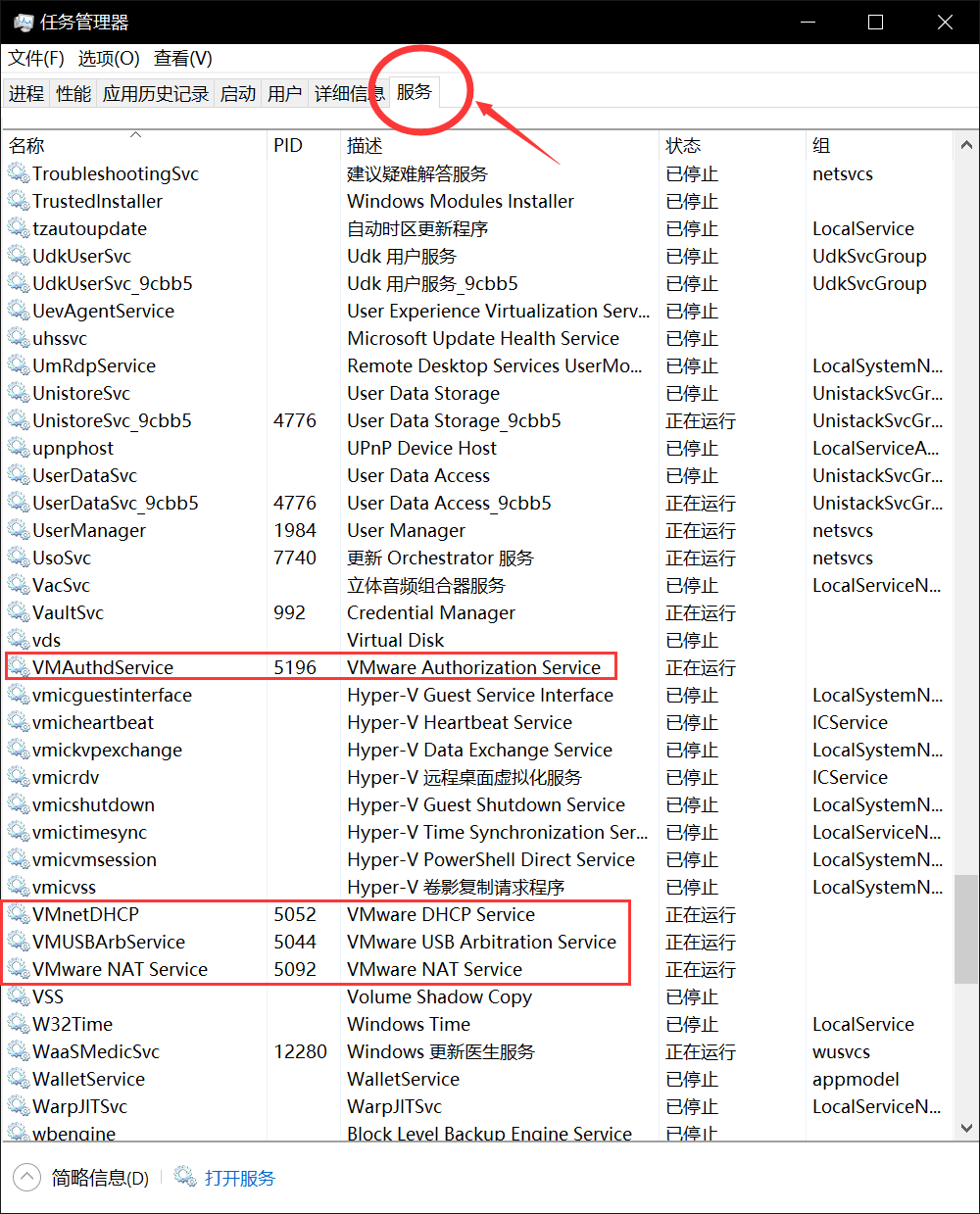Collapse to fewer details with the chevron button

click(x=26, y=1177)
